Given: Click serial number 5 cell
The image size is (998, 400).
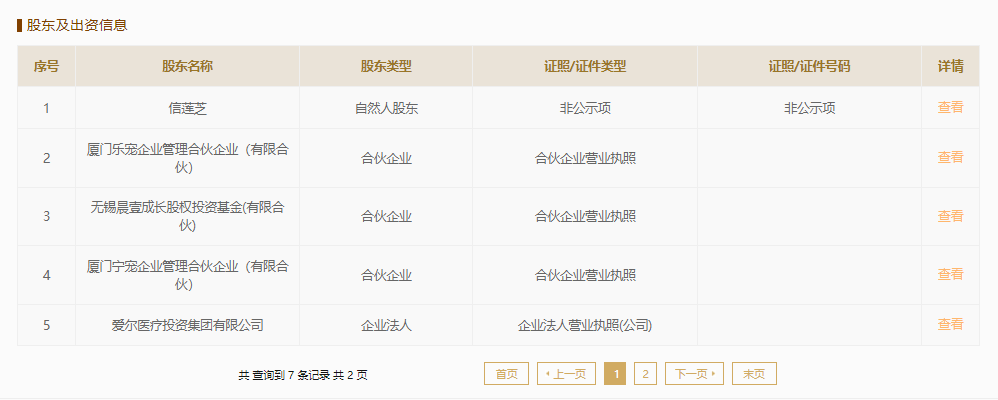Looking at the screenshot, I should (46, 325).
